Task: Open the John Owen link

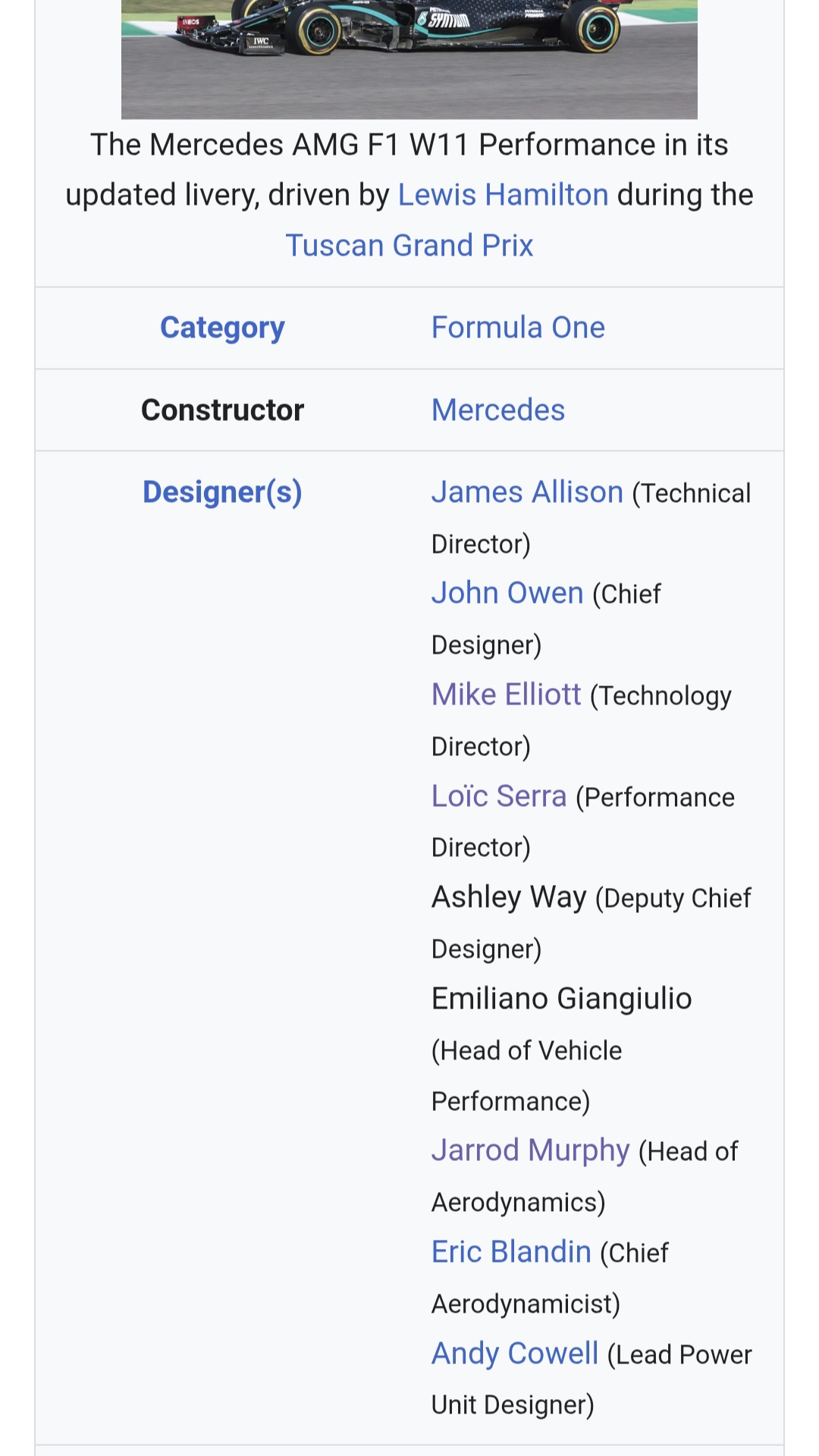Action: 507,593
